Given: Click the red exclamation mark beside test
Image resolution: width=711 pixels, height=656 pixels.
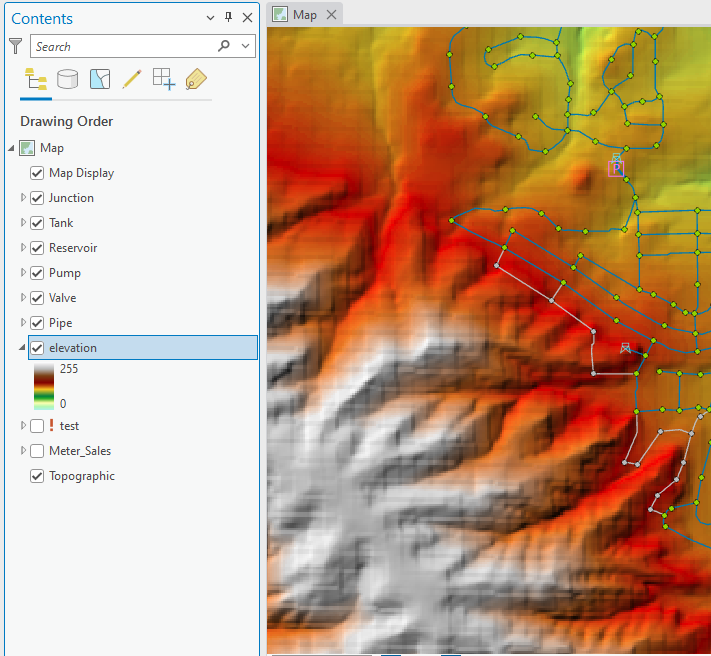Looking at the screenshot, I should point(52,425).
